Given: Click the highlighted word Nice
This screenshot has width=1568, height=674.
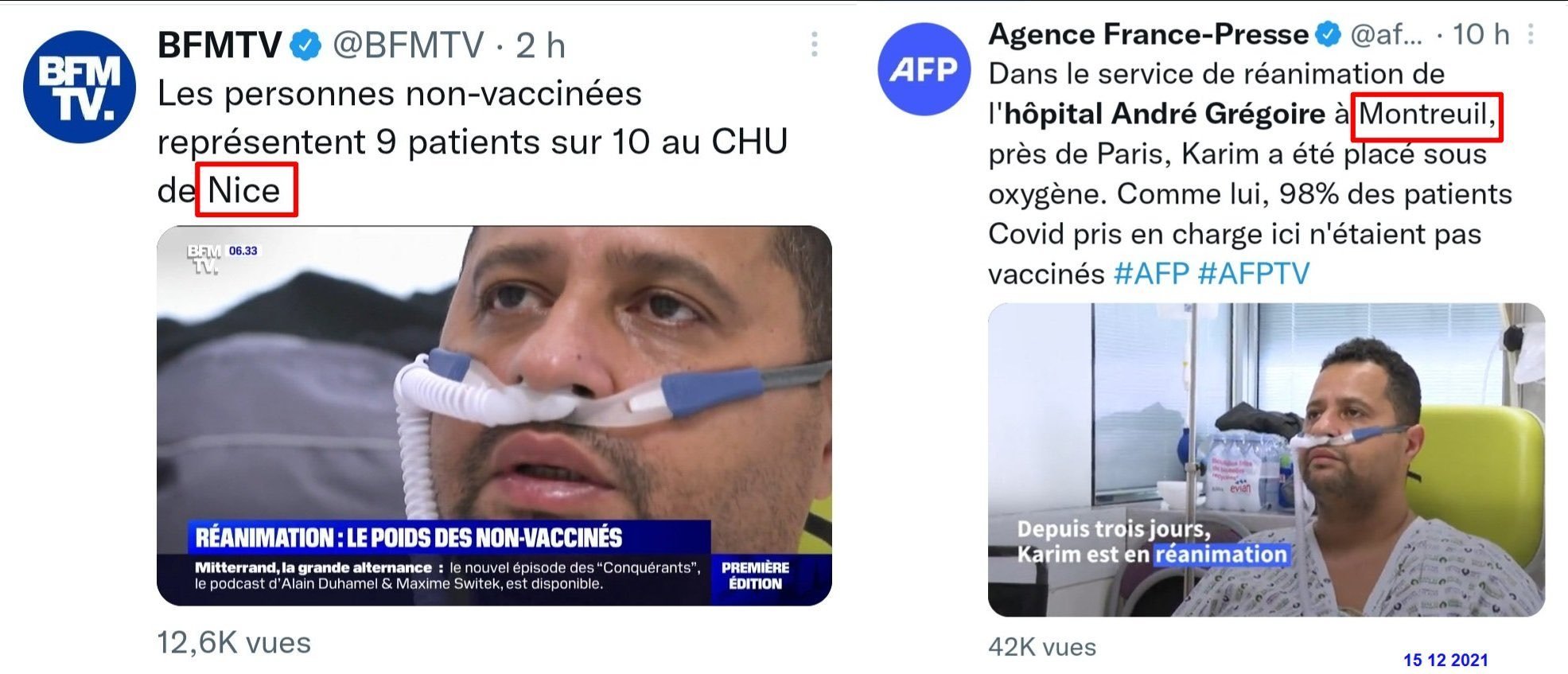Looking at the screenshot, I should [245, 190].
